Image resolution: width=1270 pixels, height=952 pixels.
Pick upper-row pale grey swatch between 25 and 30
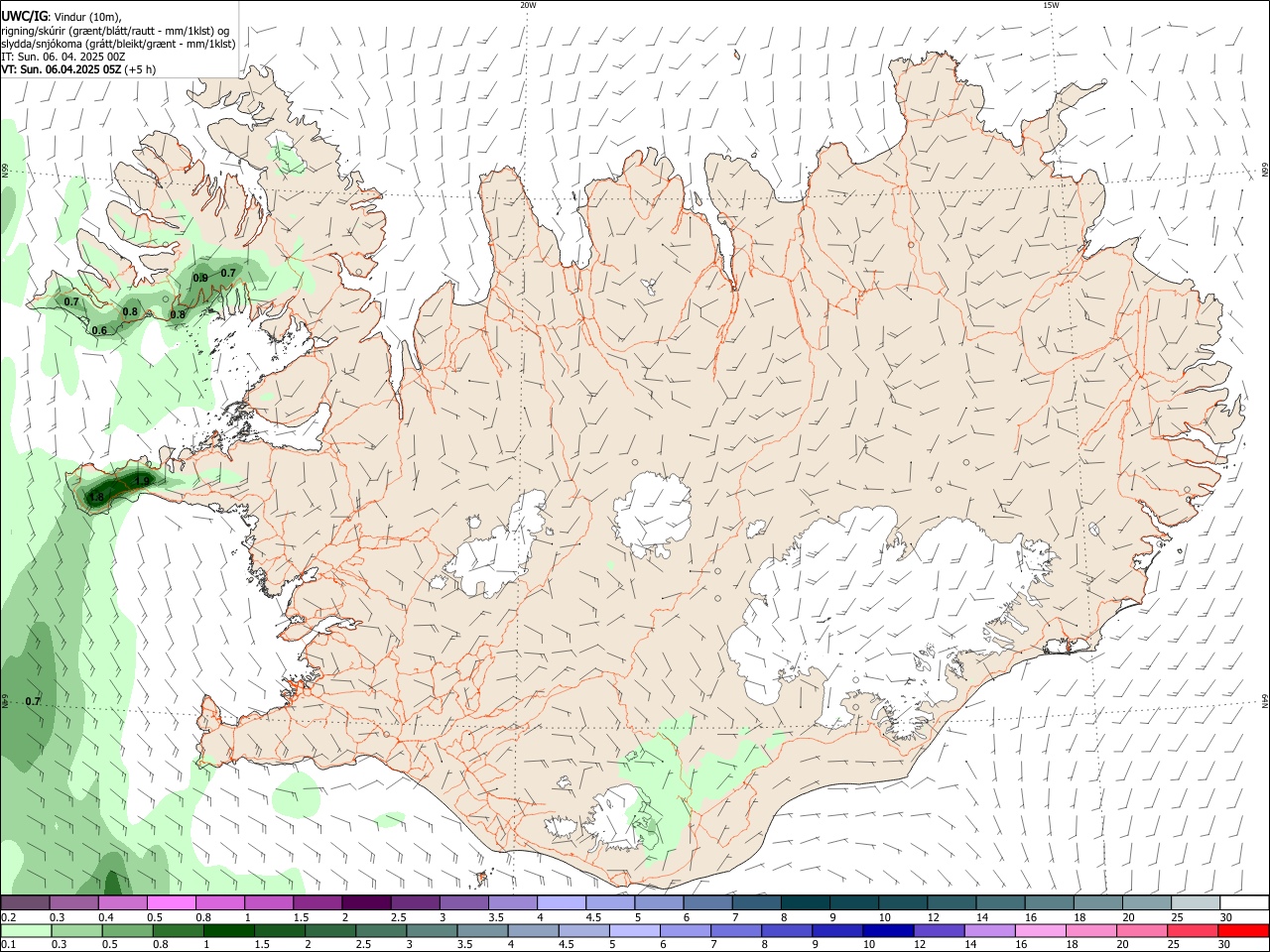1195,902
